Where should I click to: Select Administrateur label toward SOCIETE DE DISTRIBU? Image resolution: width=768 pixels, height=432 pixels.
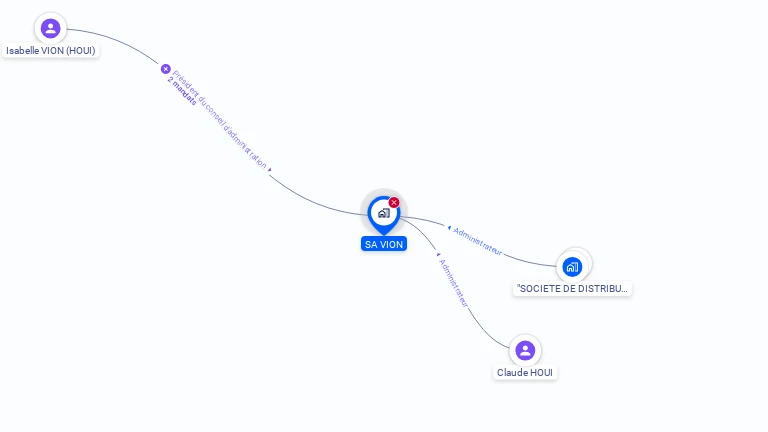click(478, 241)
